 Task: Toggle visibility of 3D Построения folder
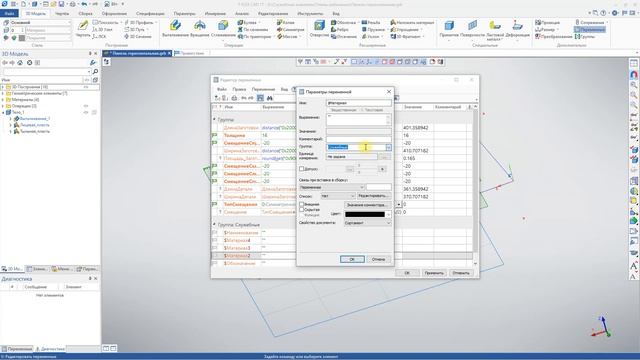(86, 87)
